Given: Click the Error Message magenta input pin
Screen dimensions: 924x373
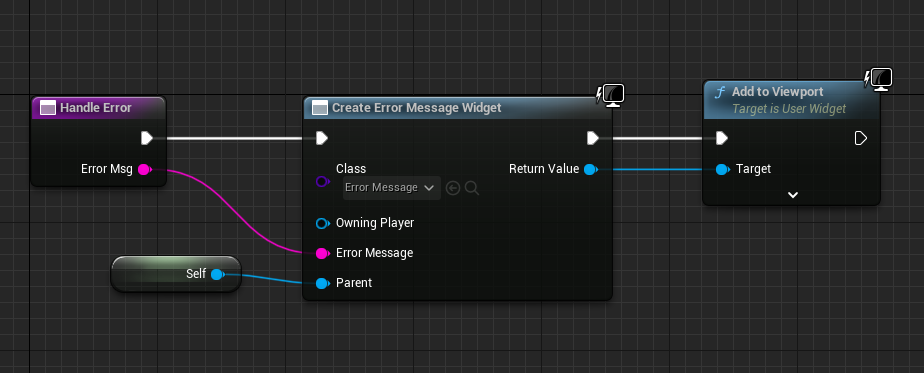Looking at the screenshot, I should [322, 253].
